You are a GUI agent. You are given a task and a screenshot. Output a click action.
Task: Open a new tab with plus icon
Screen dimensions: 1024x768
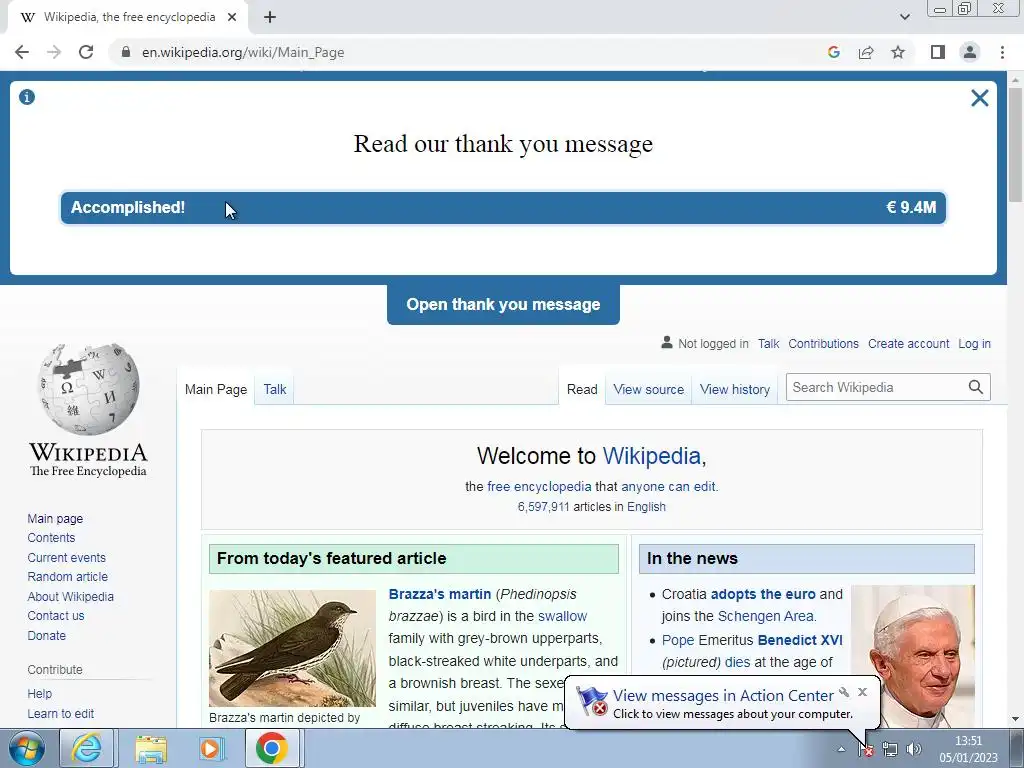click(270, 18)
